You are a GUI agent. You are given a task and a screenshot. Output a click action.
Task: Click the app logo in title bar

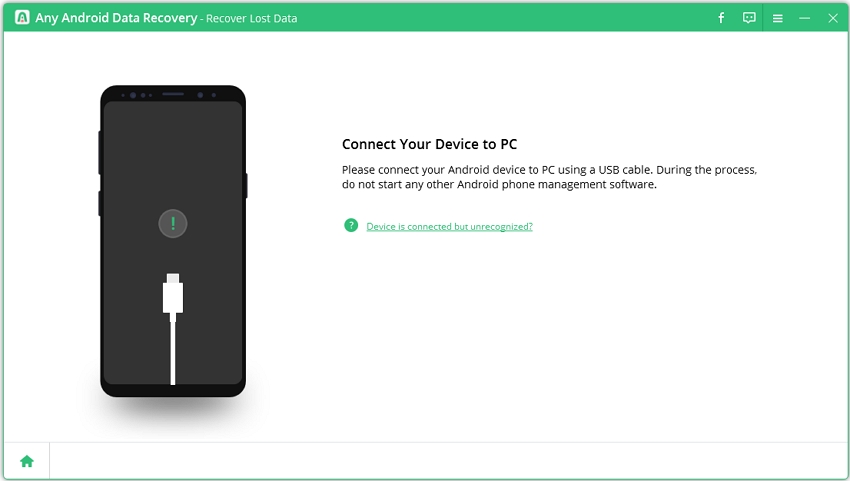click(22, 17)
